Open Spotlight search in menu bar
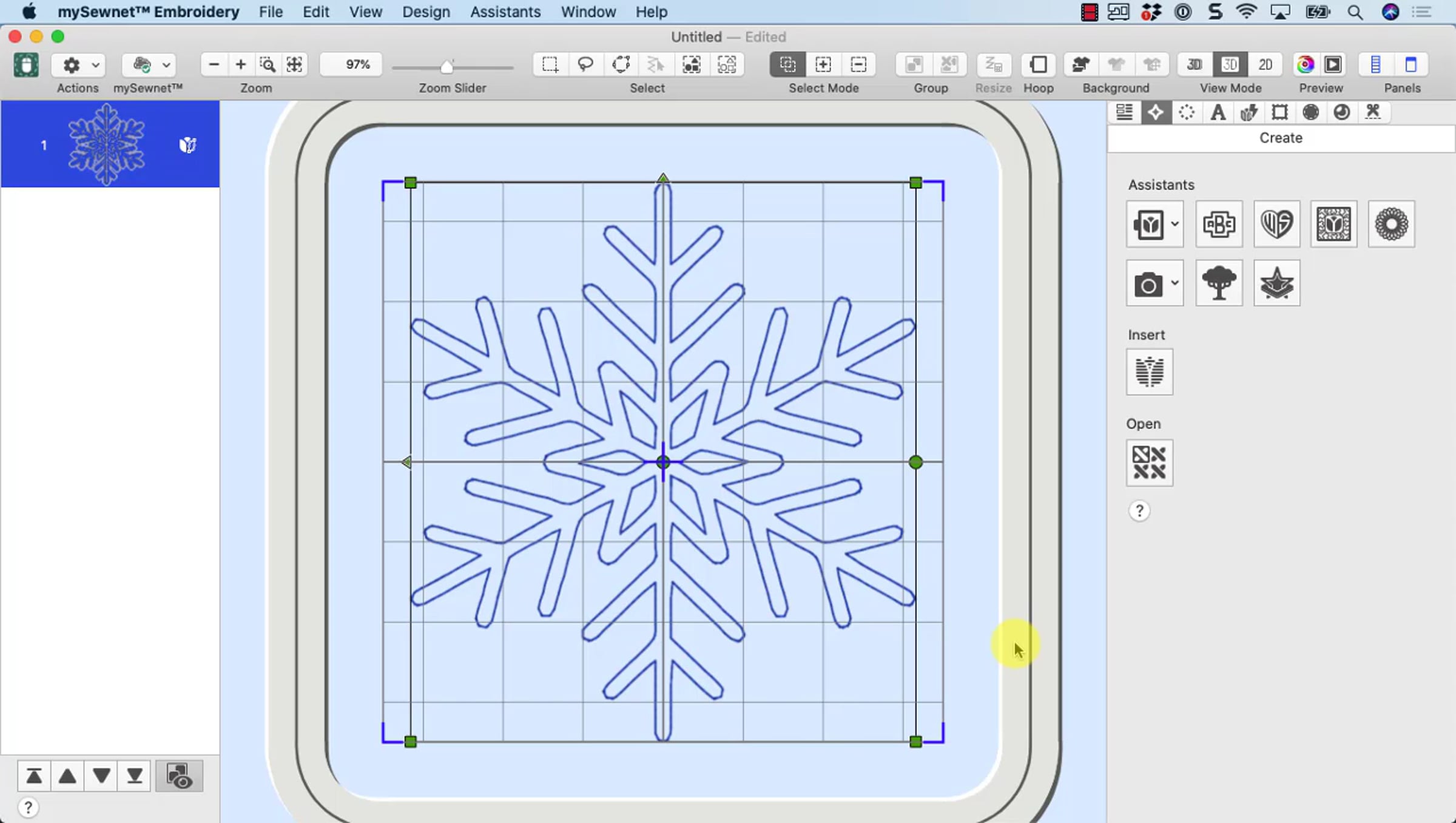 [1355, 12]
